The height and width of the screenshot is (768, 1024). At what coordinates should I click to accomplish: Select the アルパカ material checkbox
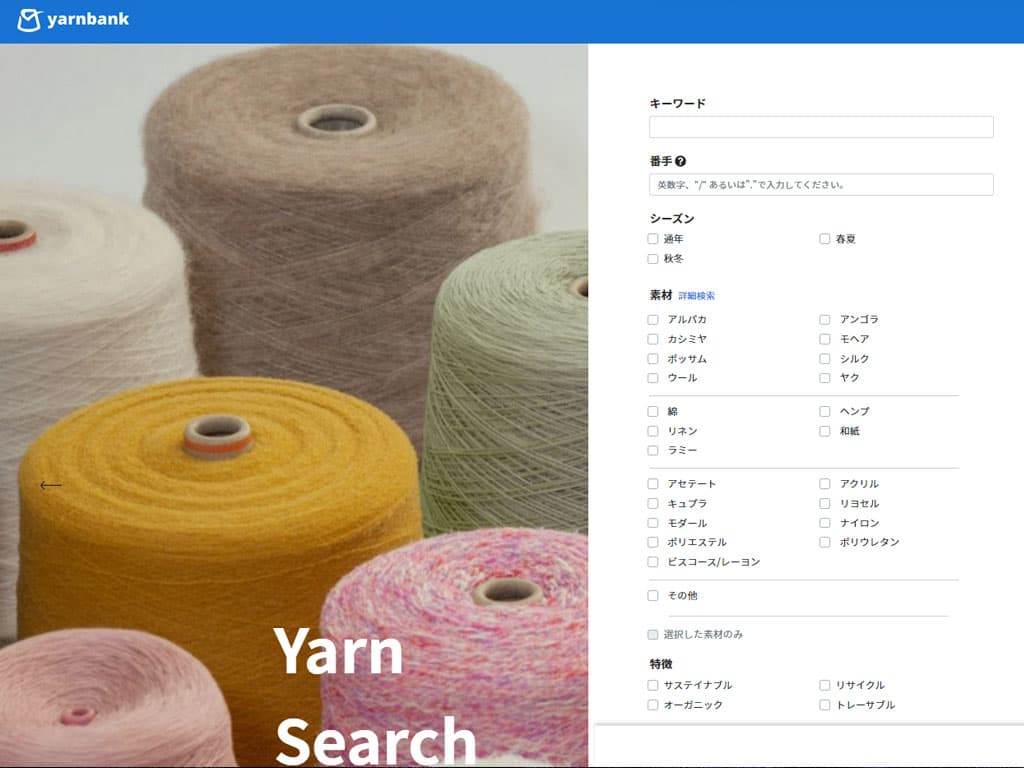(x=652, y=319)
